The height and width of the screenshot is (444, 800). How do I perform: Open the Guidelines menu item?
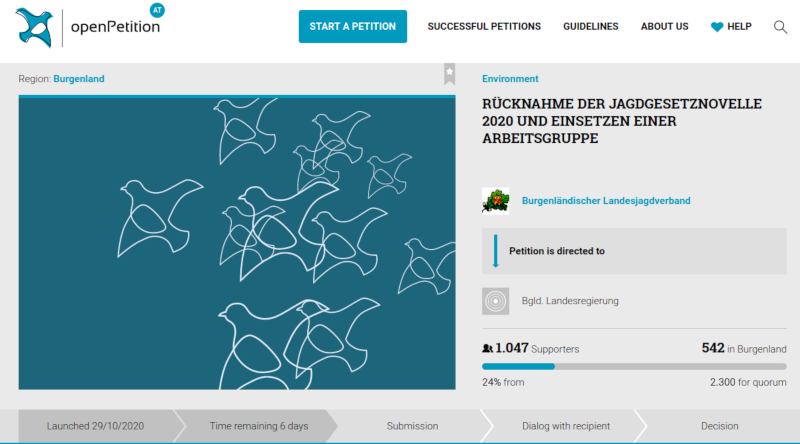click(591, 27)
